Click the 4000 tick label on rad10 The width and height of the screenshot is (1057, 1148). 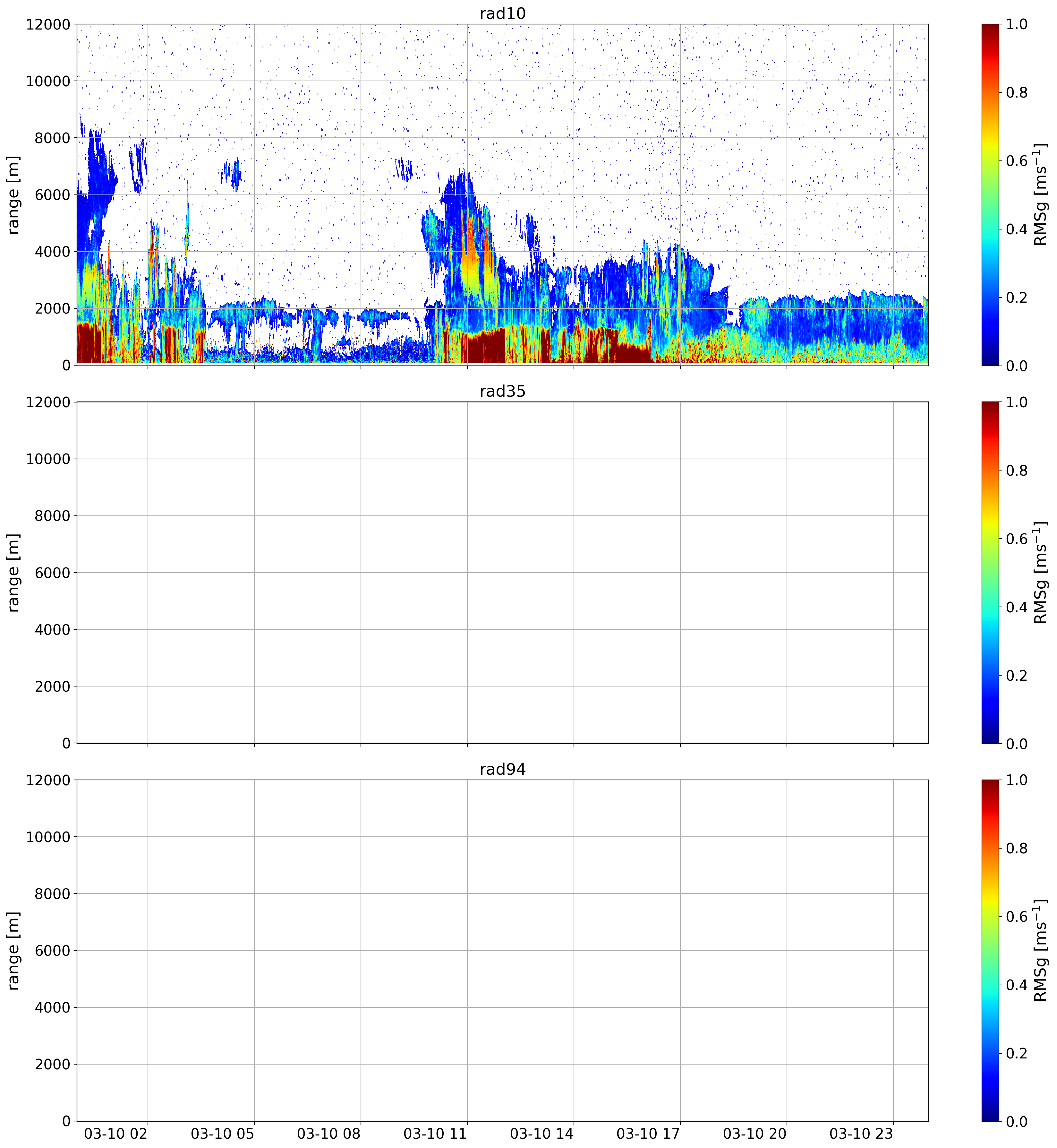(x=53, y=252)
